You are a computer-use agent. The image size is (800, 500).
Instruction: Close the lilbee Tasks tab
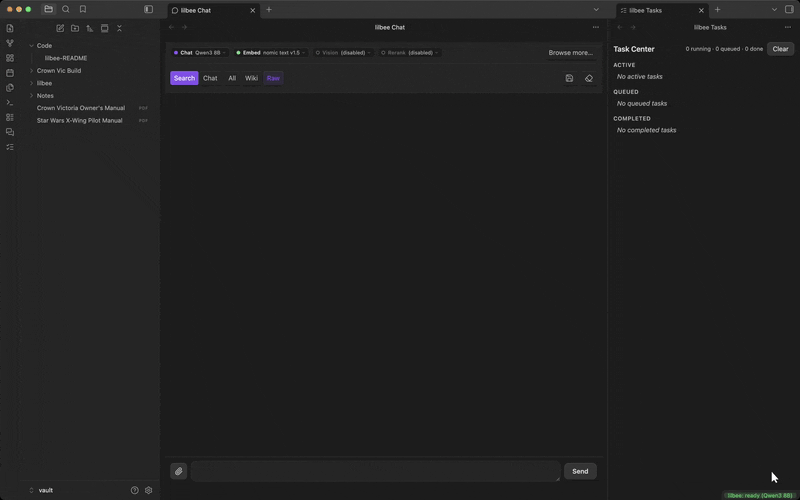[x=701, y=10]
